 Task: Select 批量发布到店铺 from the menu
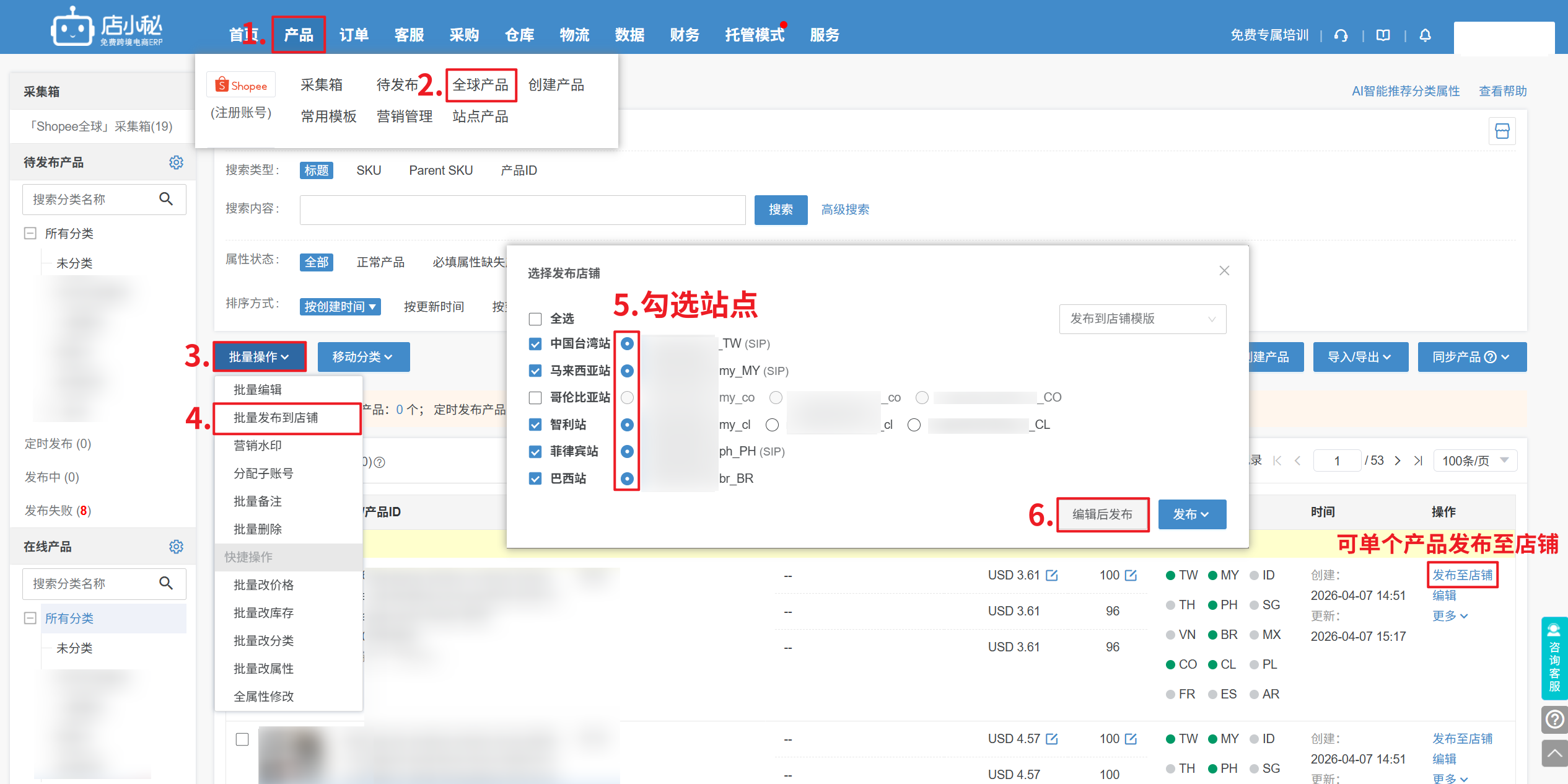click(x=276, y=418)
